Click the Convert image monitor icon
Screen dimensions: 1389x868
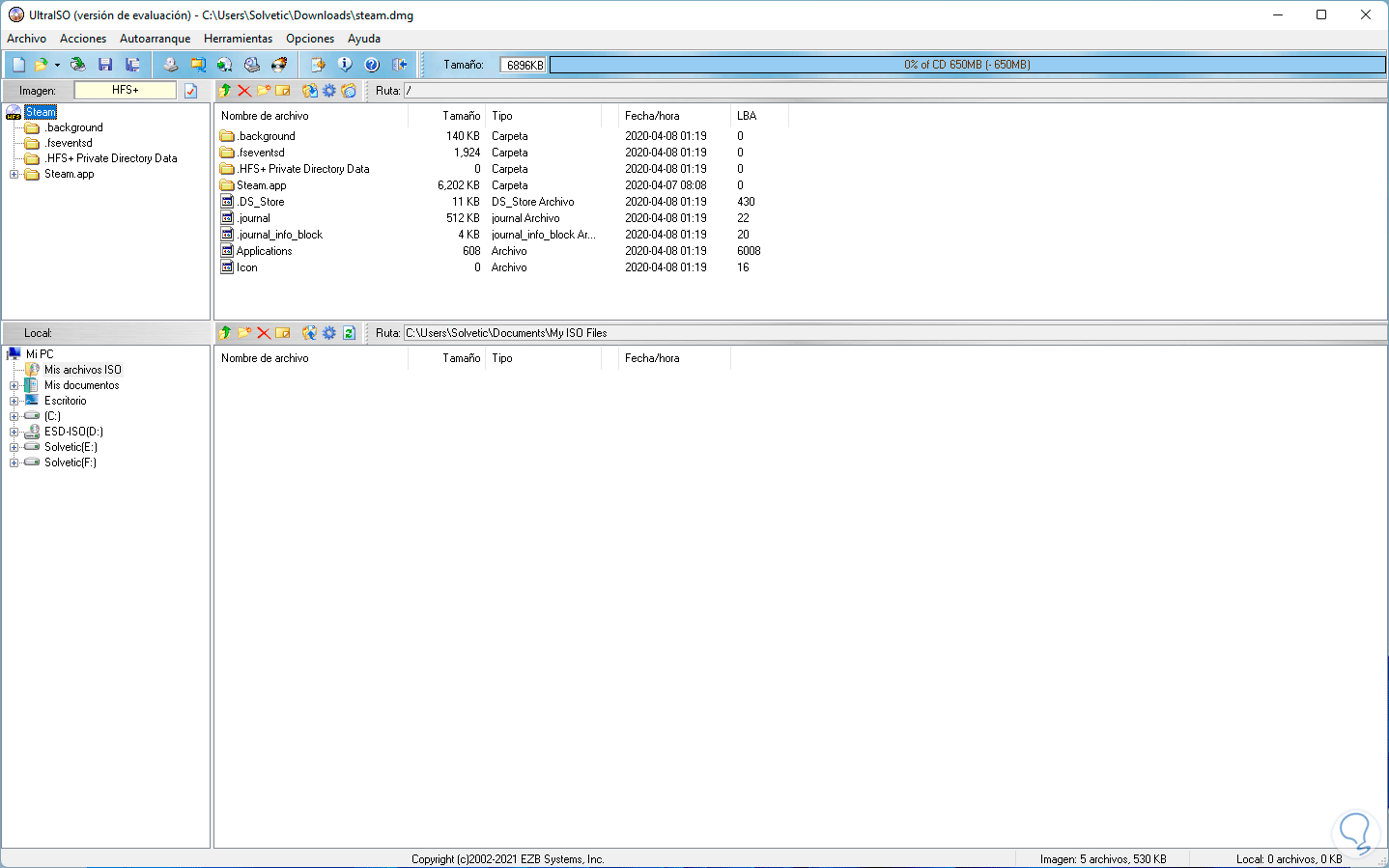click(198, 65)
